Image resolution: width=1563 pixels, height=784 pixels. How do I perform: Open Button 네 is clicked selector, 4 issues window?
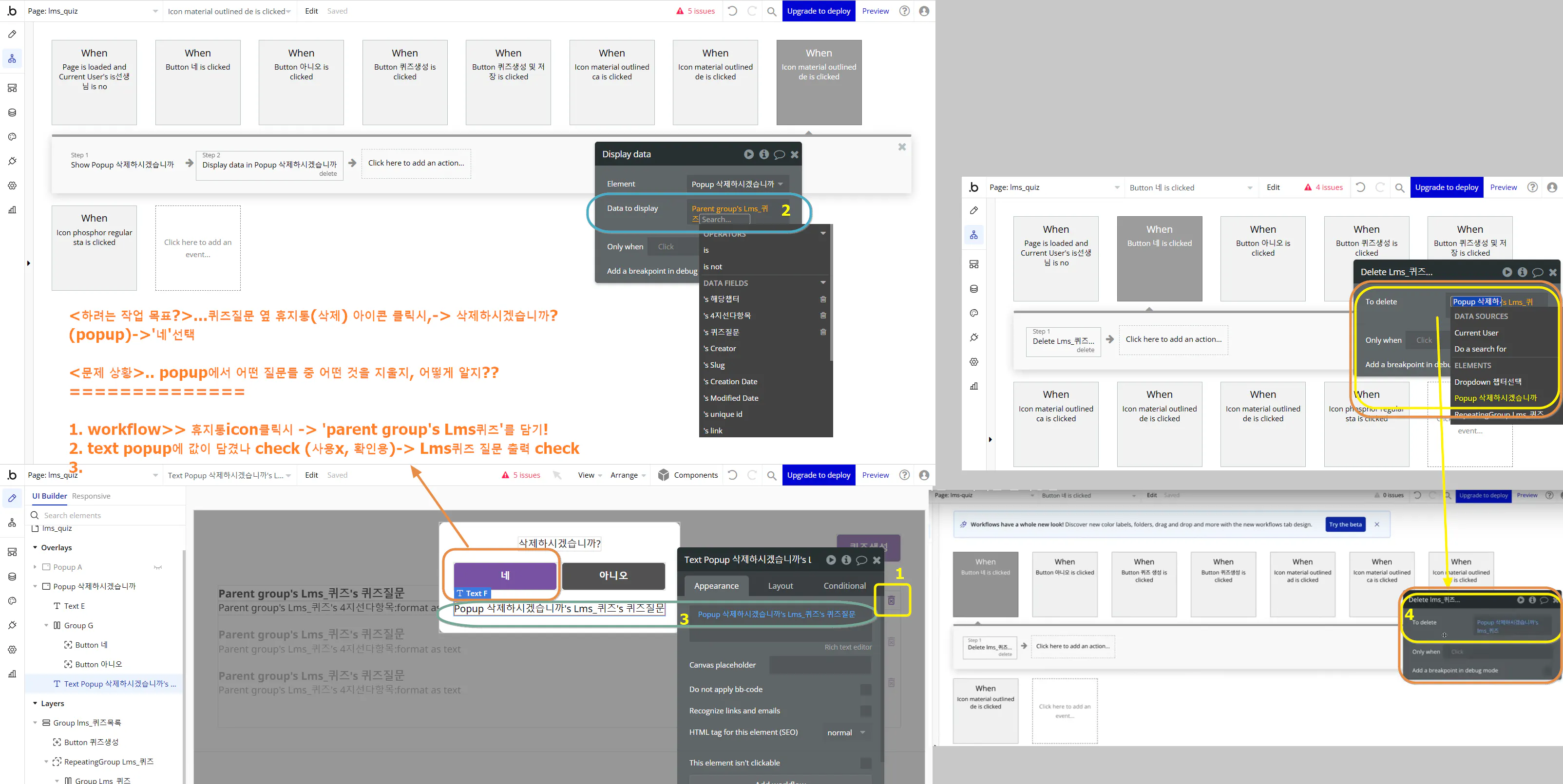click(1190, 188)
